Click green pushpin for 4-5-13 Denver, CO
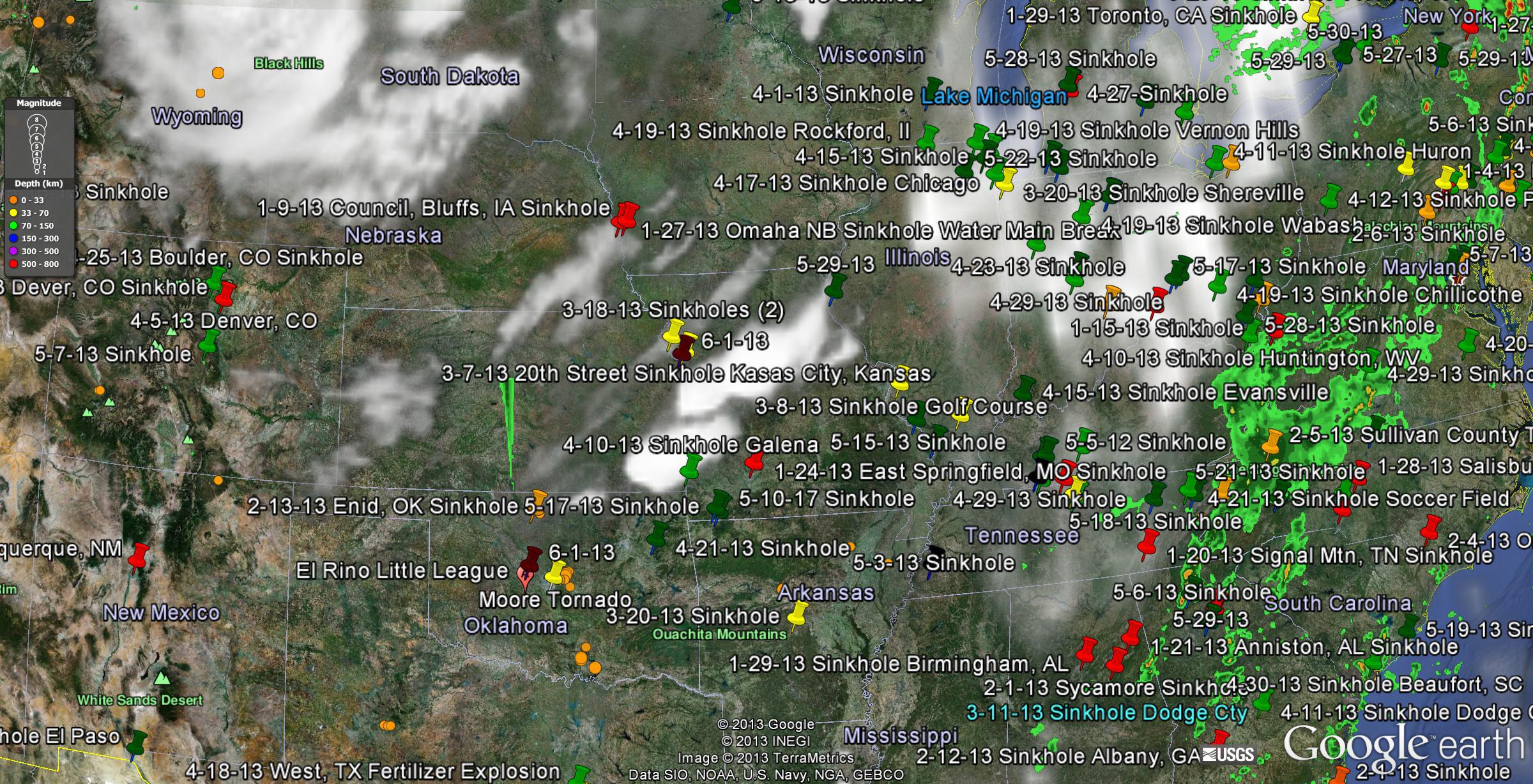This screenshot has width=1533, height=784. 208,343
